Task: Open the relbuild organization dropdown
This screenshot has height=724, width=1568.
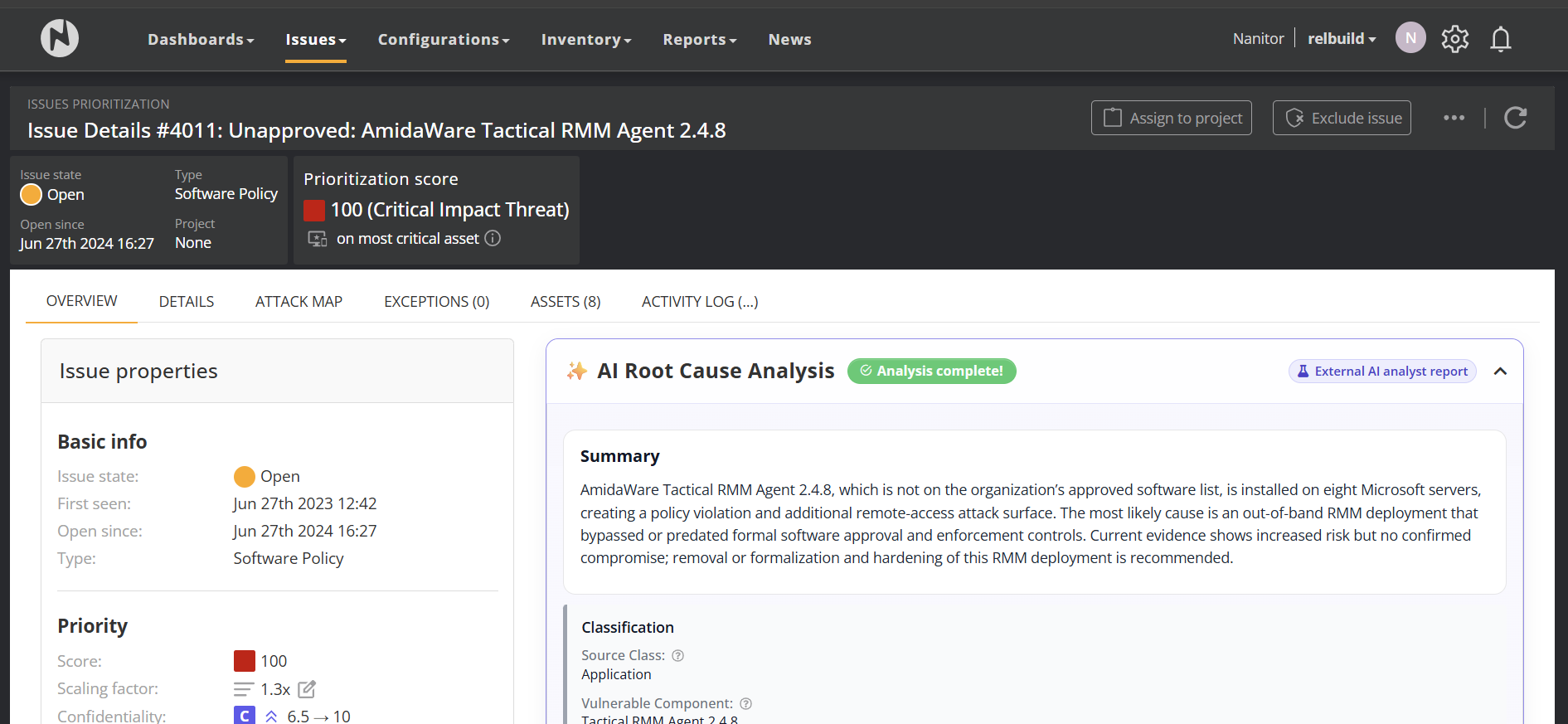Action: (x=1341, y=39)
